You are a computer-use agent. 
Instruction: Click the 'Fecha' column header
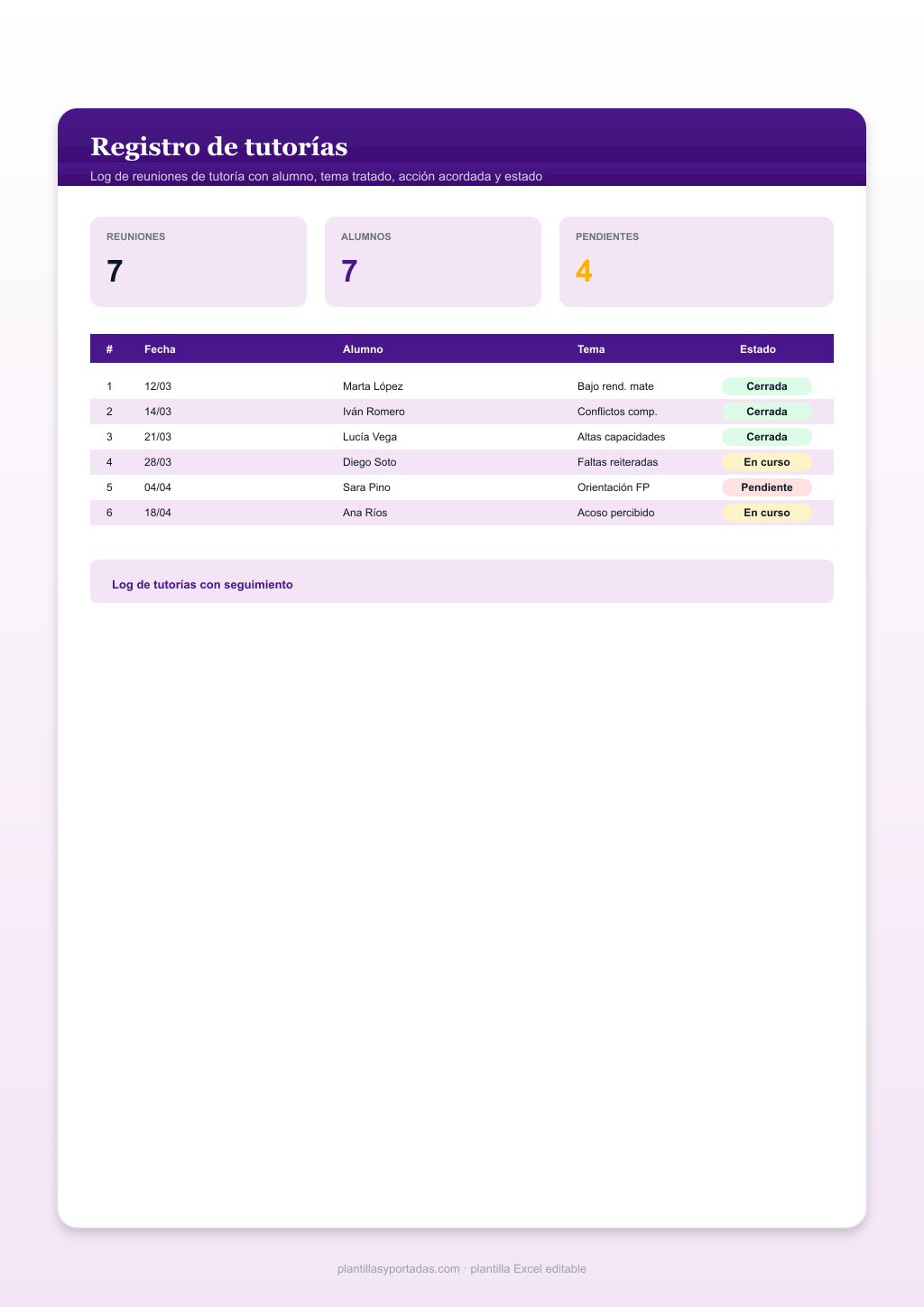(x=160, y=349)
